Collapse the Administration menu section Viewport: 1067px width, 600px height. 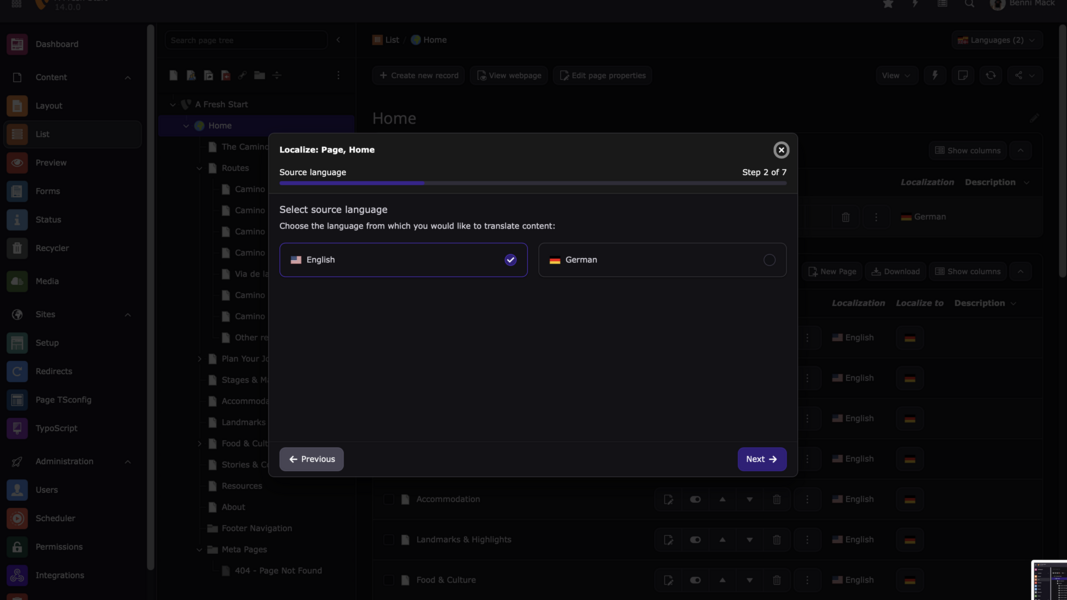(127, 462)
